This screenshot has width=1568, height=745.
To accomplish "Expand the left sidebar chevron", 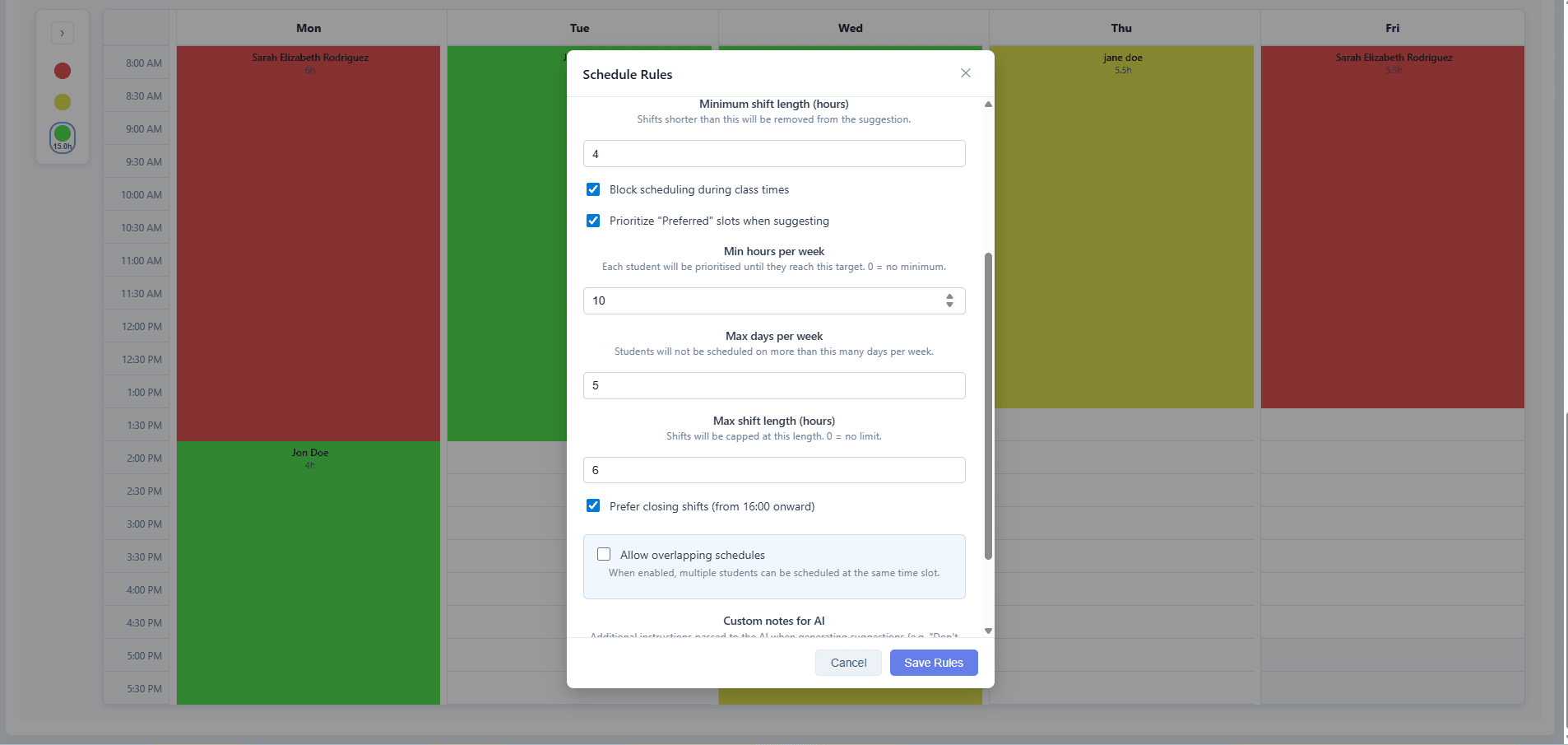I will [63, 33].
